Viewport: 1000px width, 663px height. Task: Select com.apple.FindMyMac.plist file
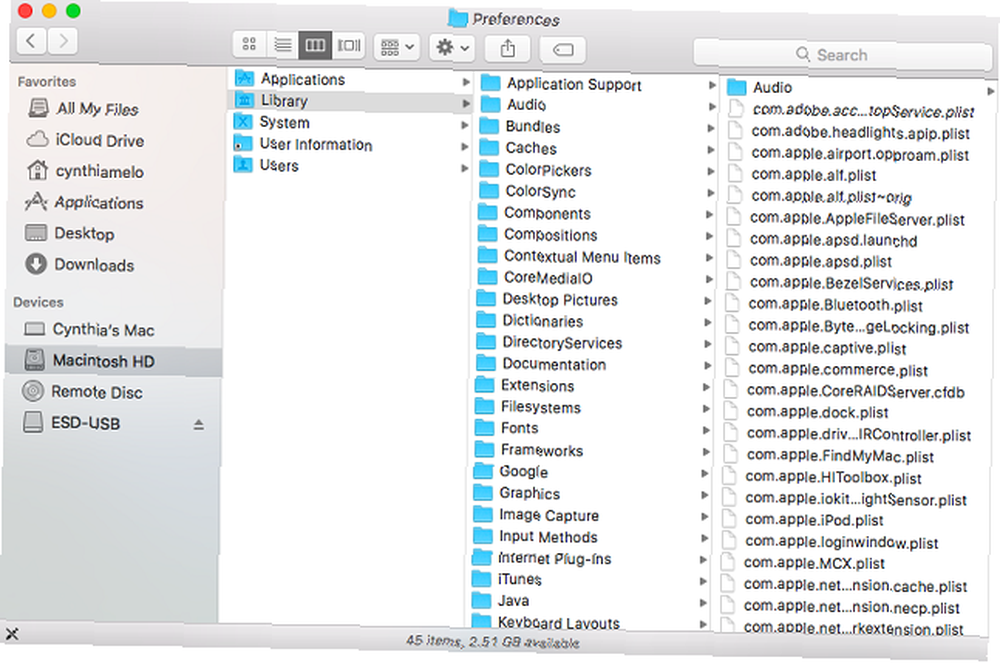(829, 456)
